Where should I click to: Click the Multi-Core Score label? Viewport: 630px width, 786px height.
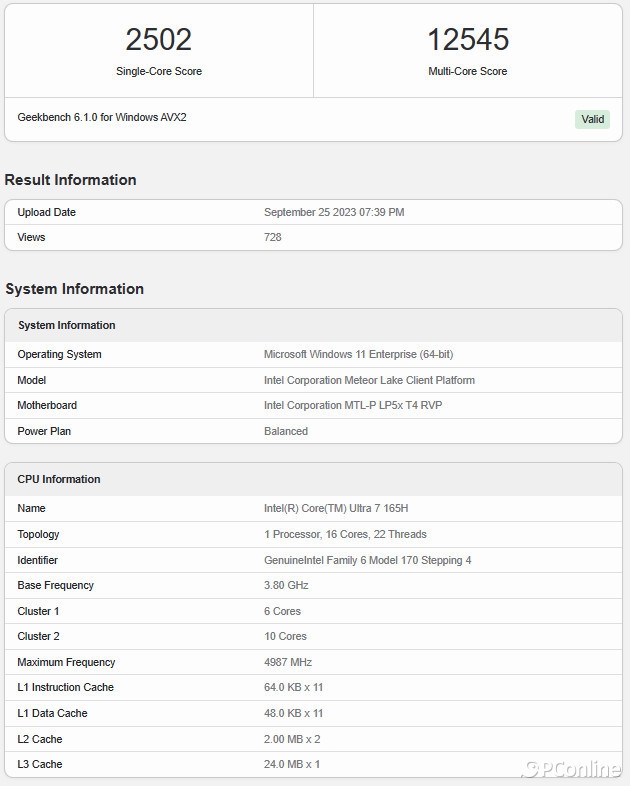coord(468,72)
